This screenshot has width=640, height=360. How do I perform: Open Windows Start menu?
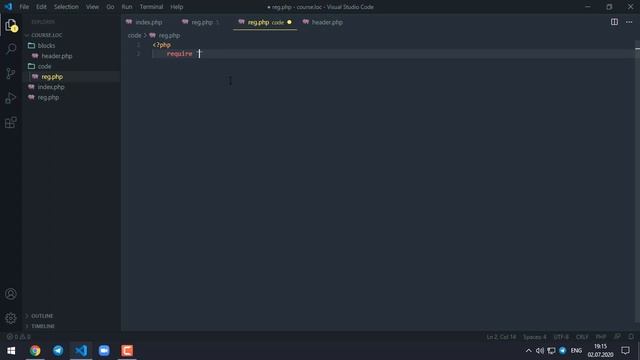(x=11, y=351)
